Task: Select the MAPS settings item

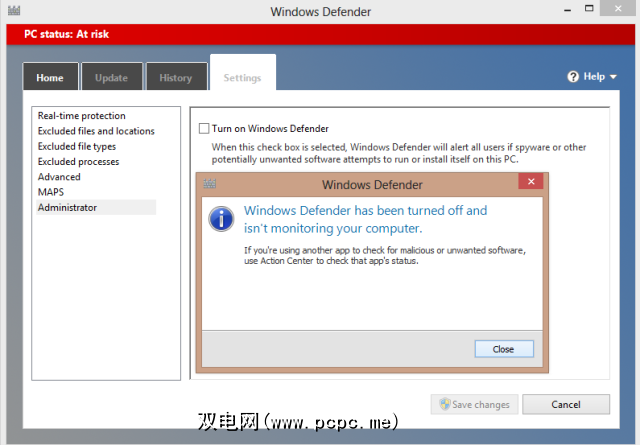Action: click(51, 192)
